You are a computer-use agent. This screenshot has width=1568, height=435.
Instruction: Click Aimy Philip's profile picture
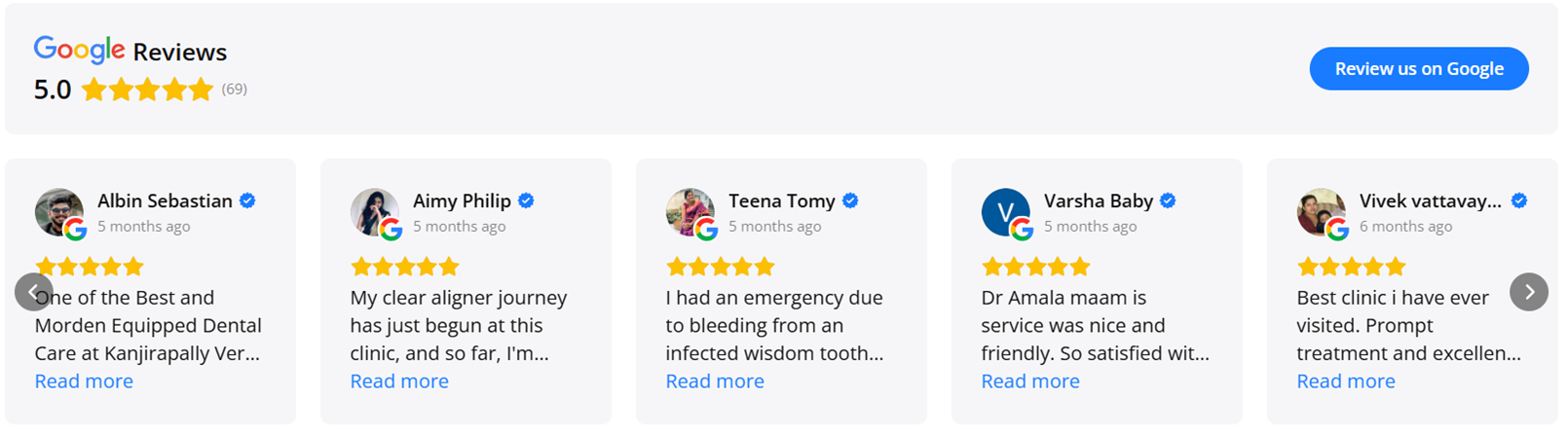374,212
